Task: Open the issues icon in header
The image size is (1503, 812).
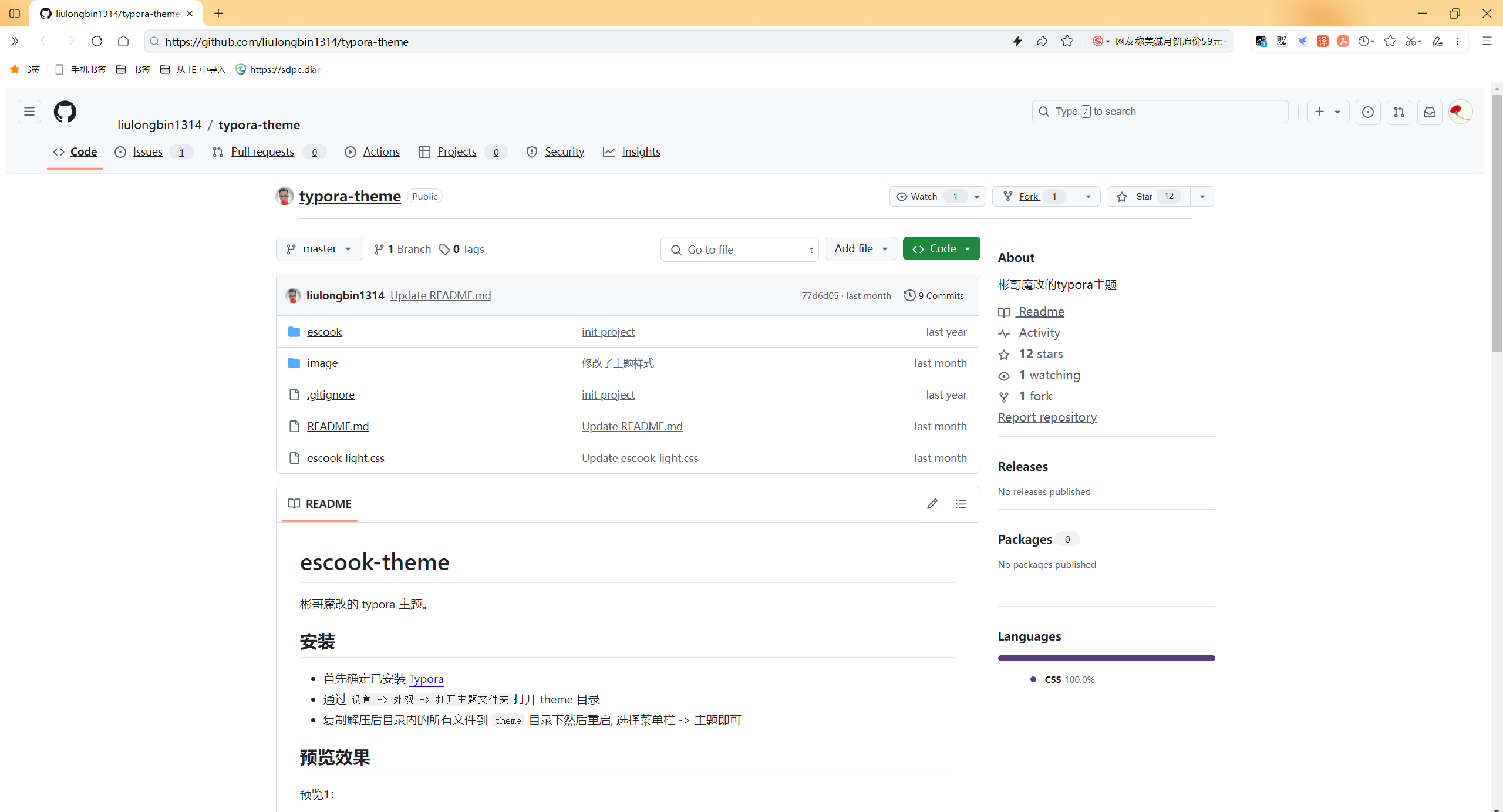Action: pyautogui.click(x=1368, y=112)
